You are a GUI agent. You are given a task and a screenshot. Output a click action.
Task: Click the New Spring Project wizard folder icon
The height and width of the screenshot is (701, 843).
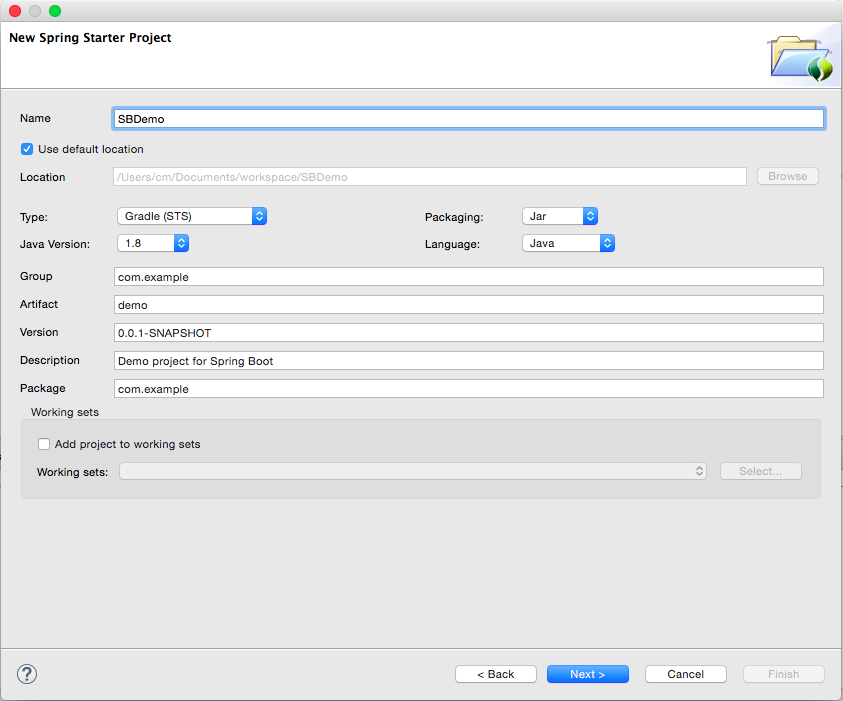coord(800,56)
